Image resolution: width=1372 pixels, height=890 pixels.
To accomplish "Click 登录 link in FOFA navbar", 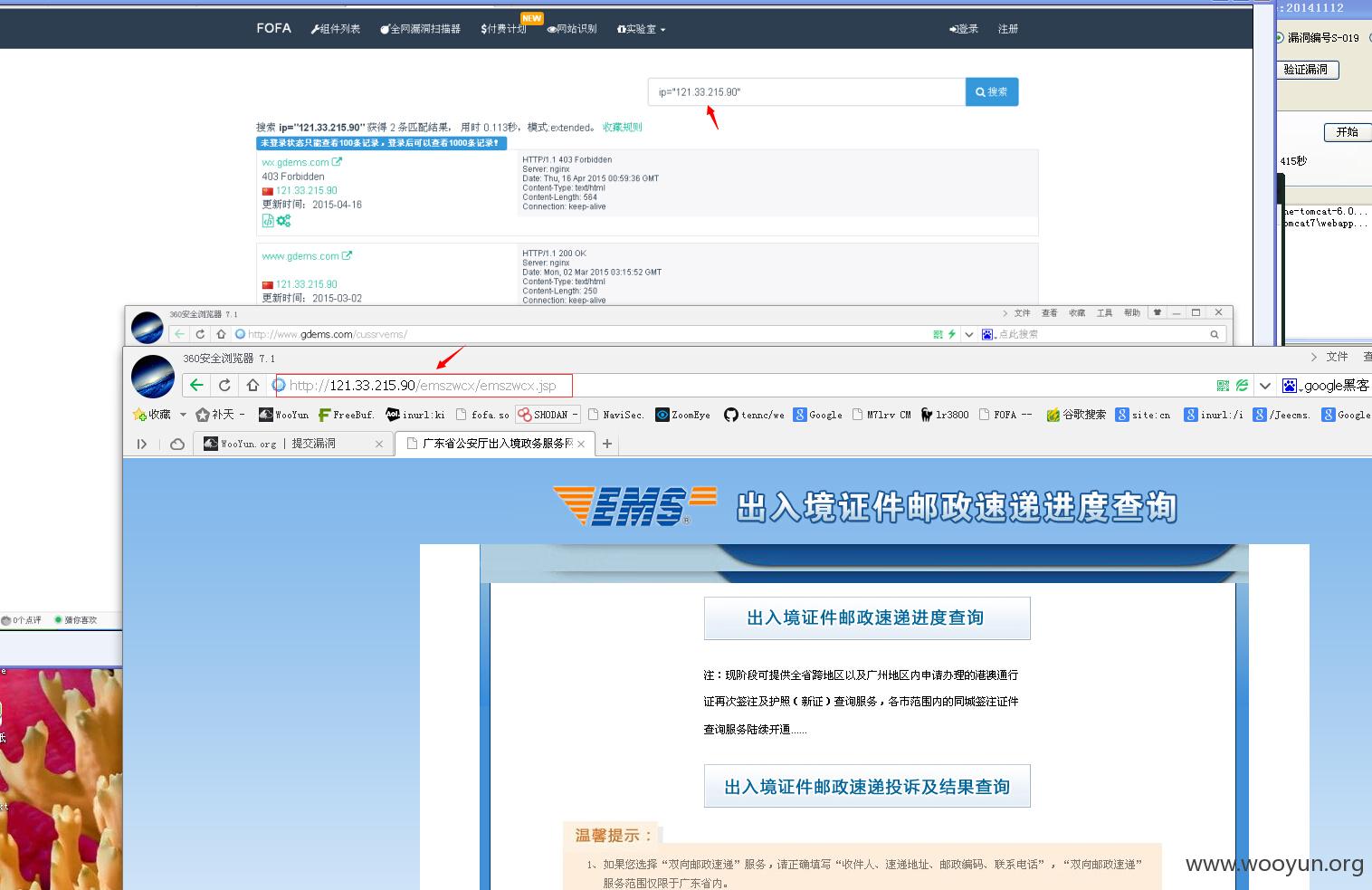I will click(x=964, y=29).
